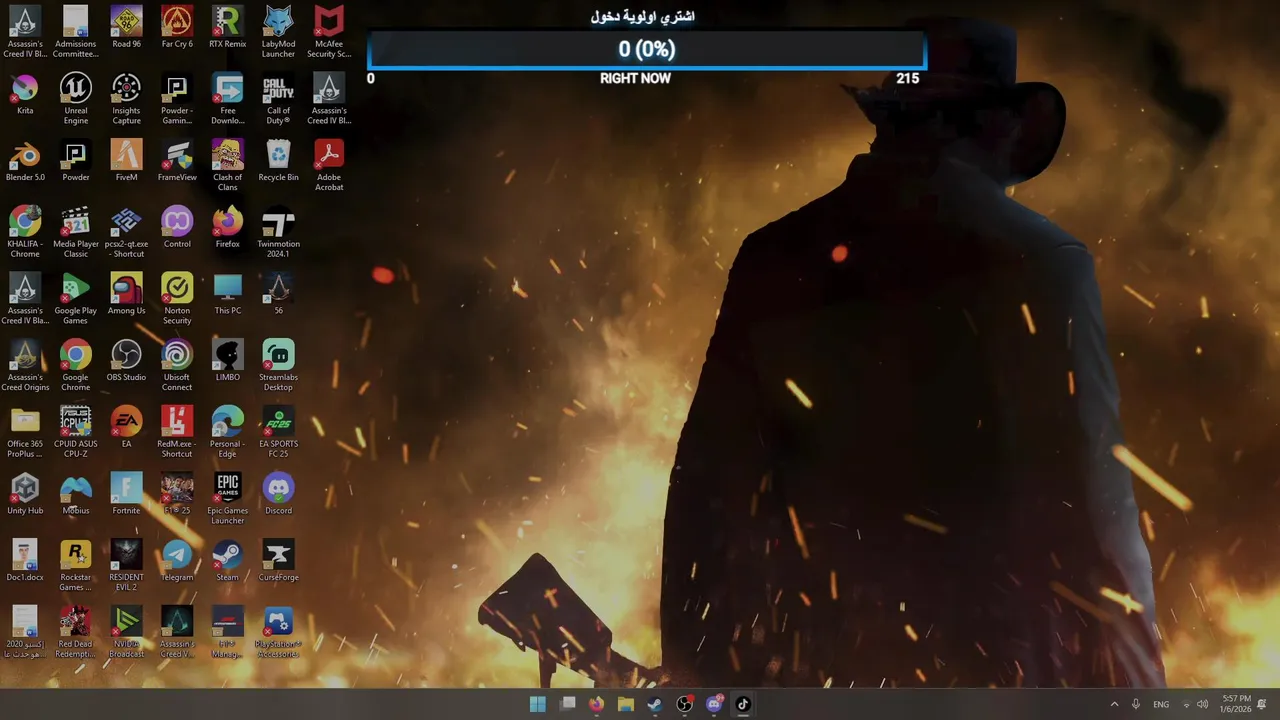Open the Google Chrome desktop shortcut
The width and height of the screenshot is (1280, 720).
(76, 366)
